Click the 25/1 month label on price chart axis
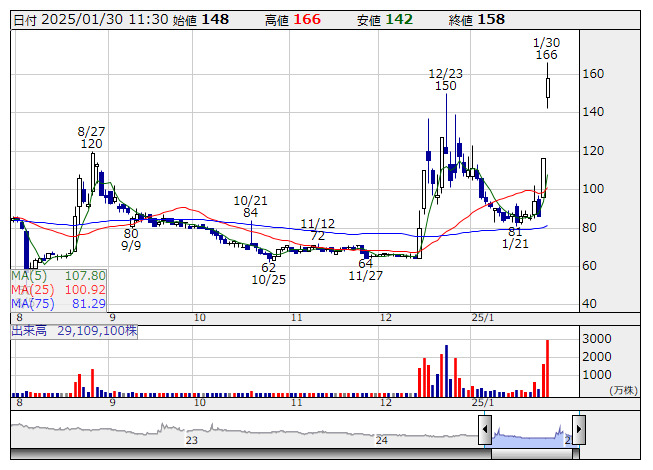 click(483, 318)
